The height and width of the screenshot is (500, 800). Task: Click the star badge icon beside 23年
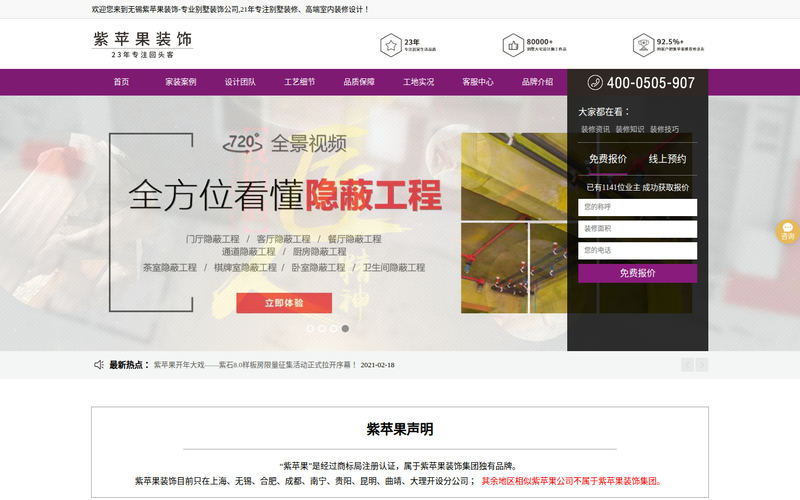click(x=391, y=45)
